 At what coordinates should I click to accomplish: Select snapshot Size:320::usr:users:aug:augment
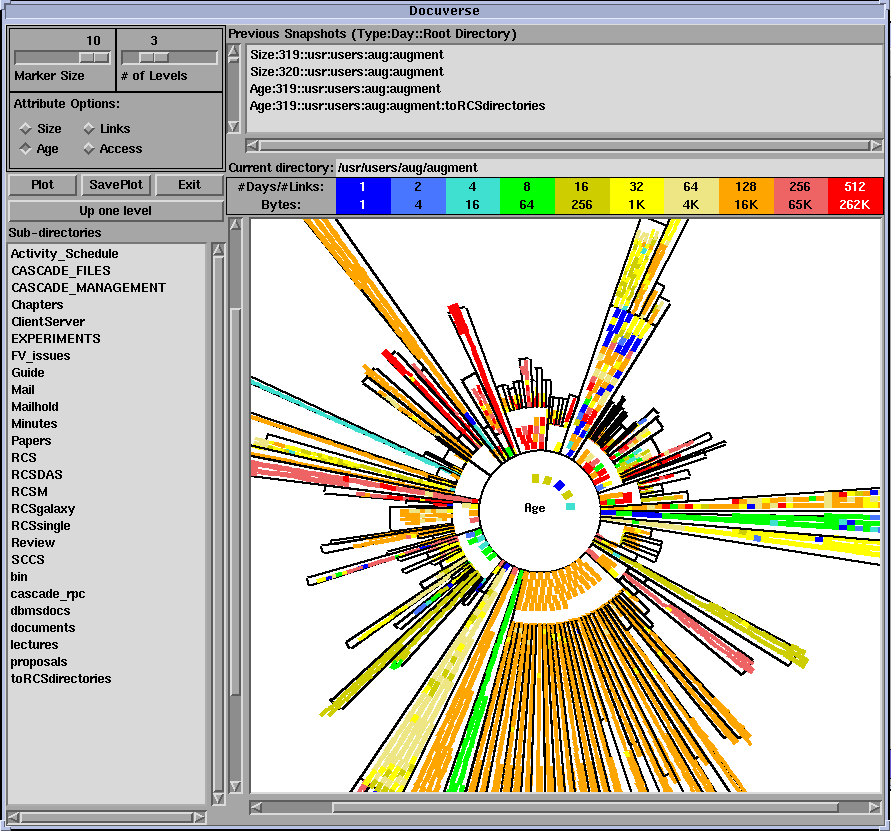pos(347,72)
